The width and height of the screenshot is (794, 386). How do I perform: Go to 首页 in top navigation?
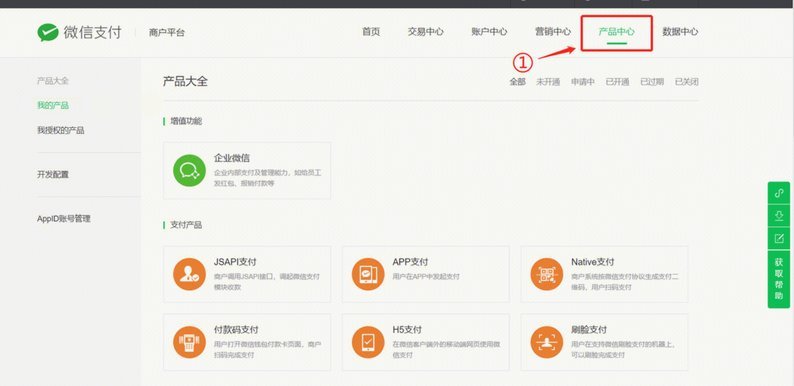point(371,31)
